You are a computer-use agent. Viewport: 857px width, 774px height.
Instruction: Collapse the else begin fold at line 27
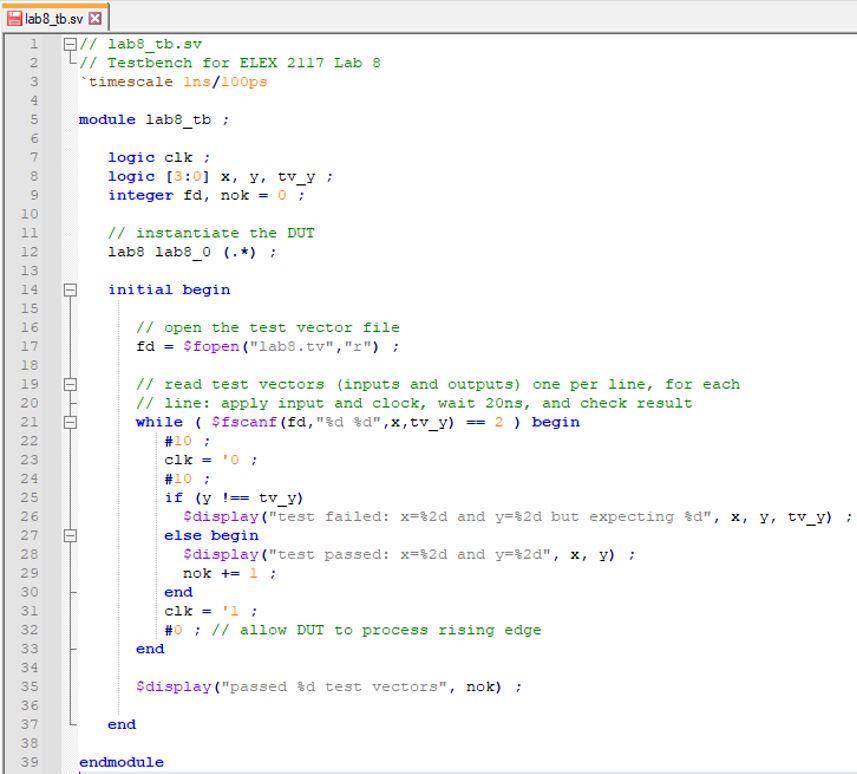(x=71, y=536)
